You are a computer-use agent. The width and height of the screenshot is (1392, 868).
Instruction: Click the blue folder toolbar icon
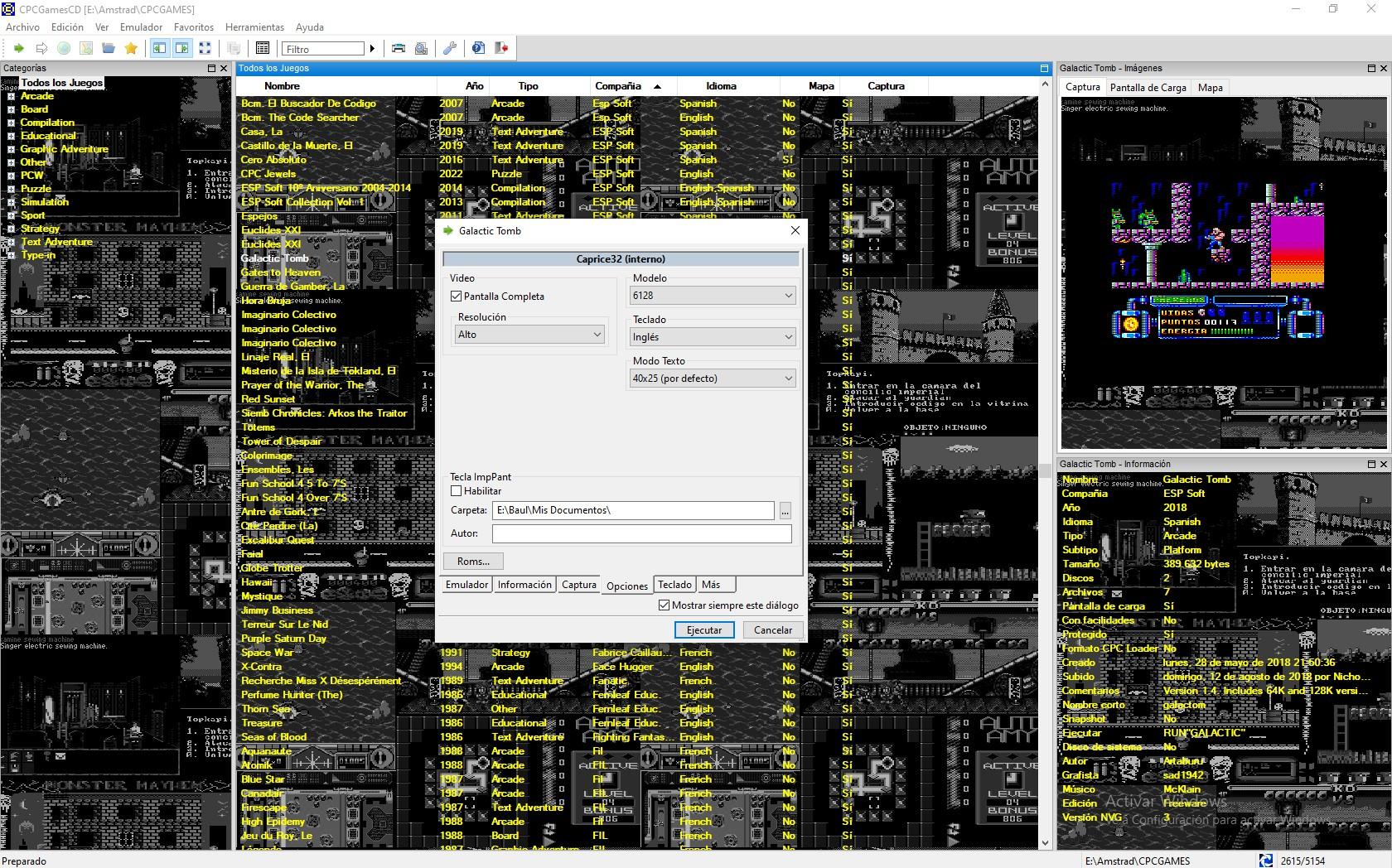(x=109, y=48)
